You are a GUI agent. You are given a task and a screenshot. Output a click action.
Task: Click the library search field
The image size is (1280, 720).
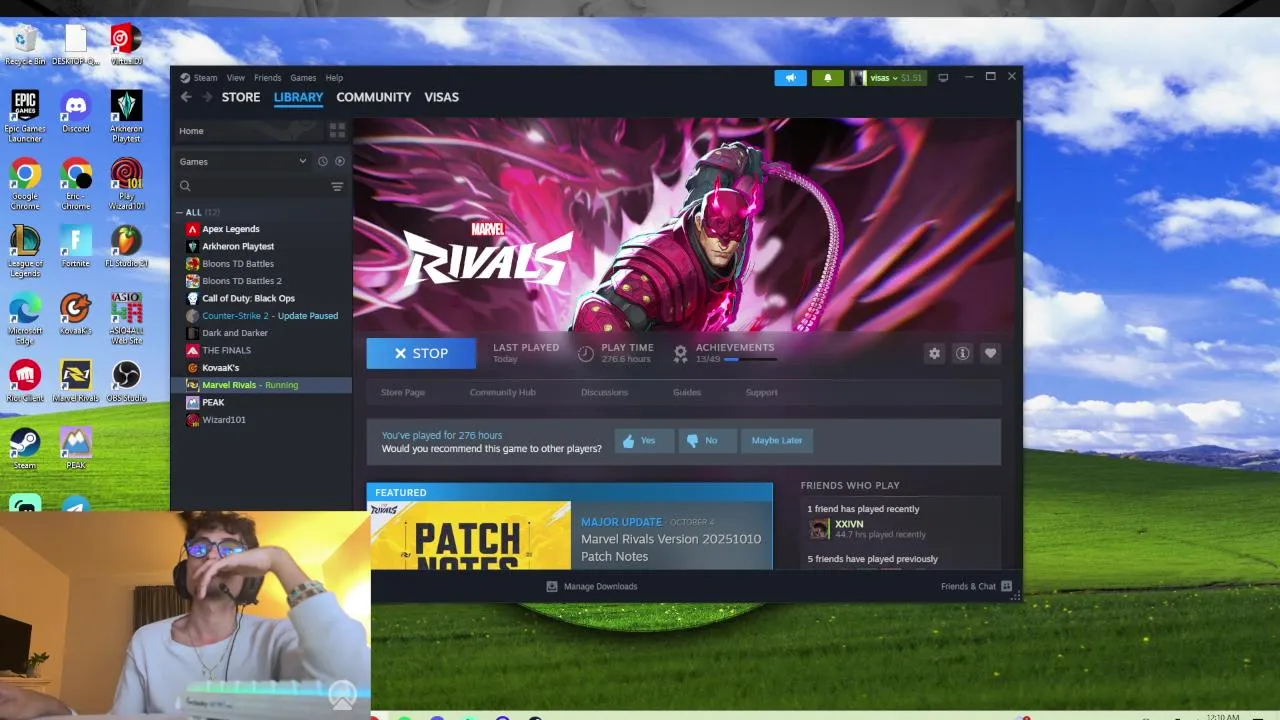[252, 186]
